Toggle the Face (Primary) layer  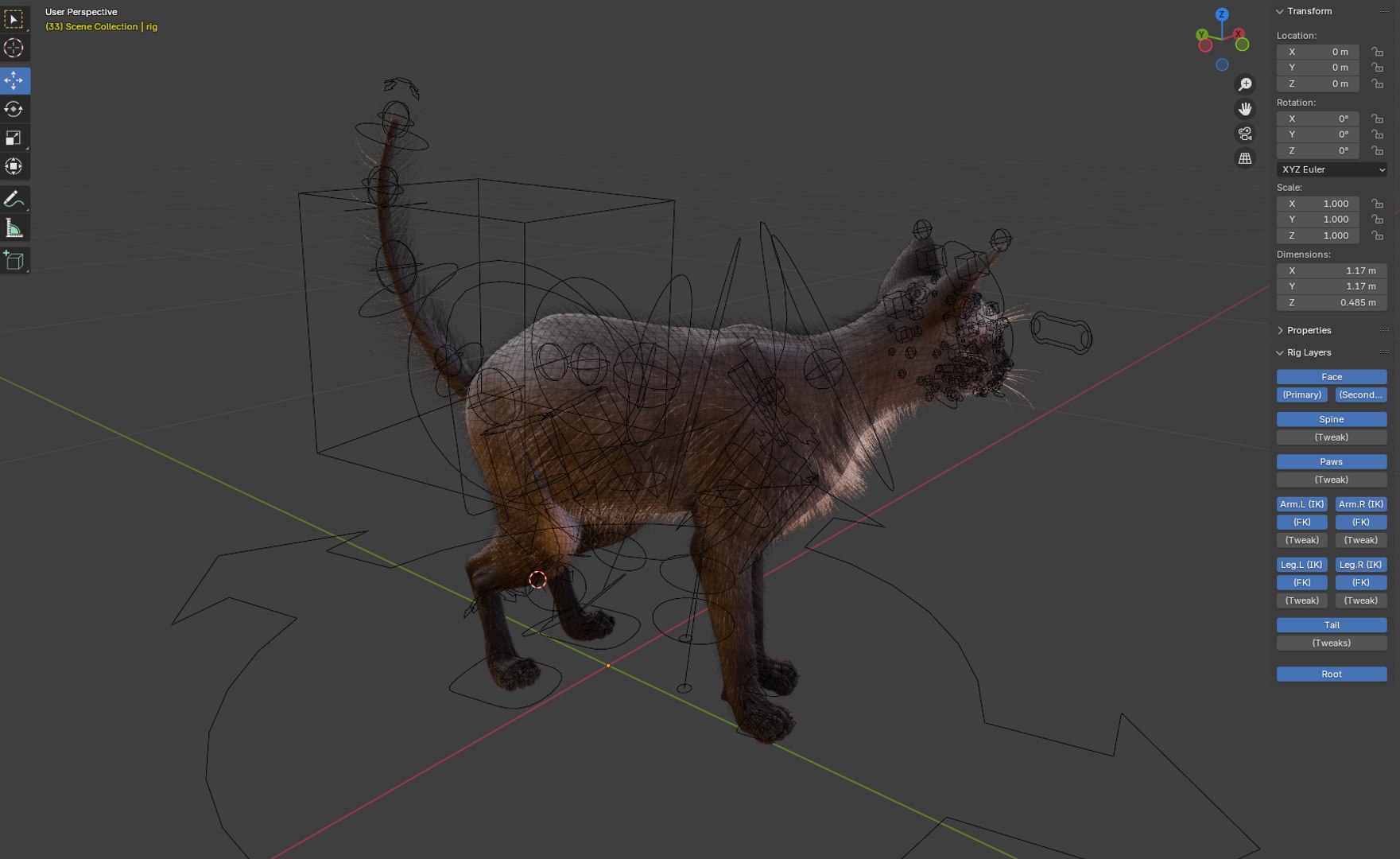pyautogui.click(x=1302, y=395)
